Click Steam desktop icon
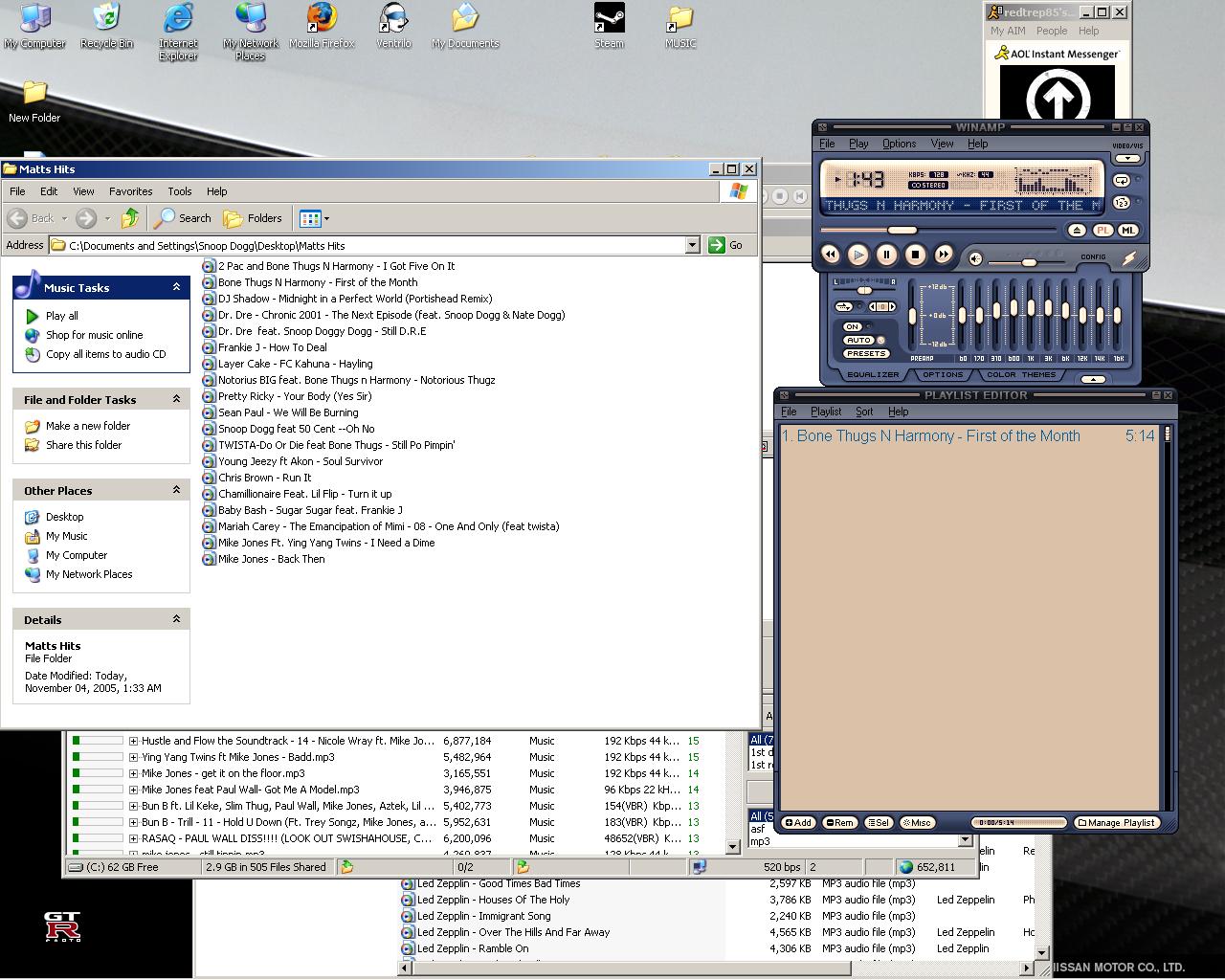The image size is (1225, 980). point(609,27)
